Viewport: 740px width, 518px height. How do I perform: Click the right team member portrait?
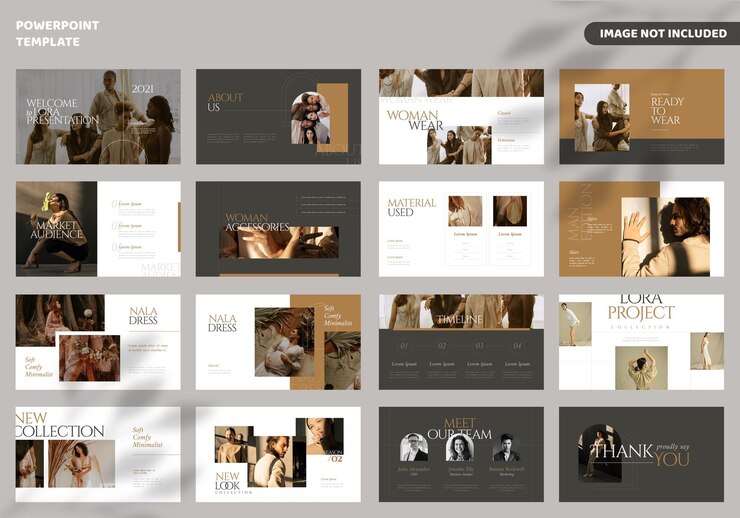506,447
